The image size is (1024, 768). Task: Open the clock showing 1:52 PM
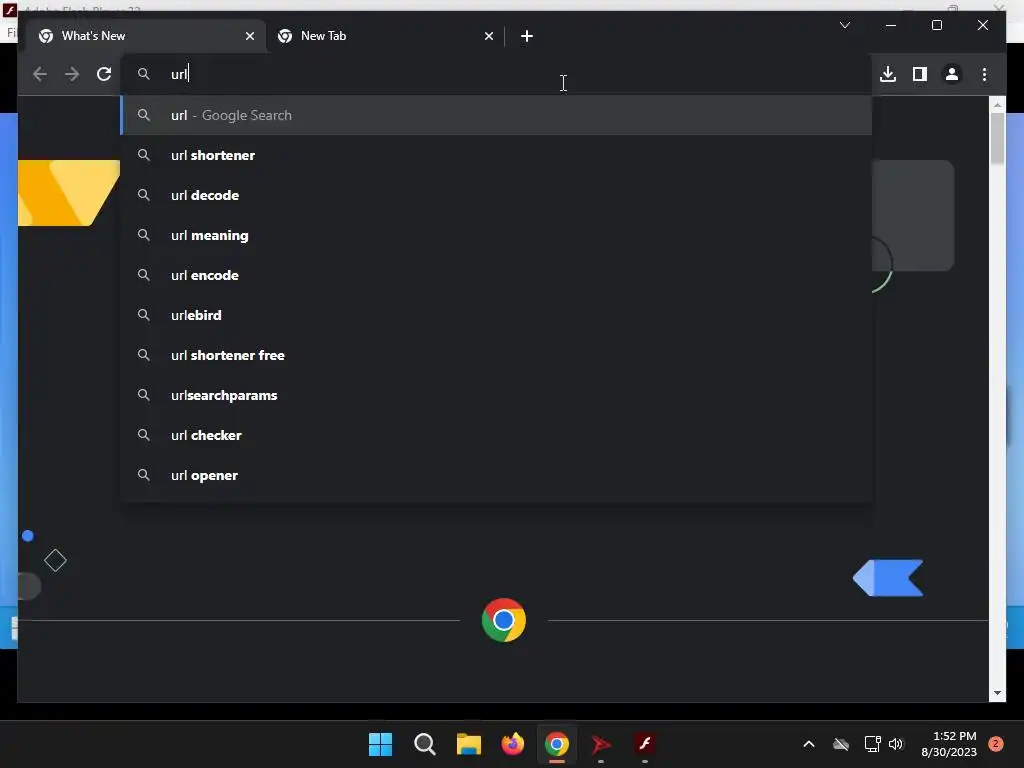coord(949,744)
